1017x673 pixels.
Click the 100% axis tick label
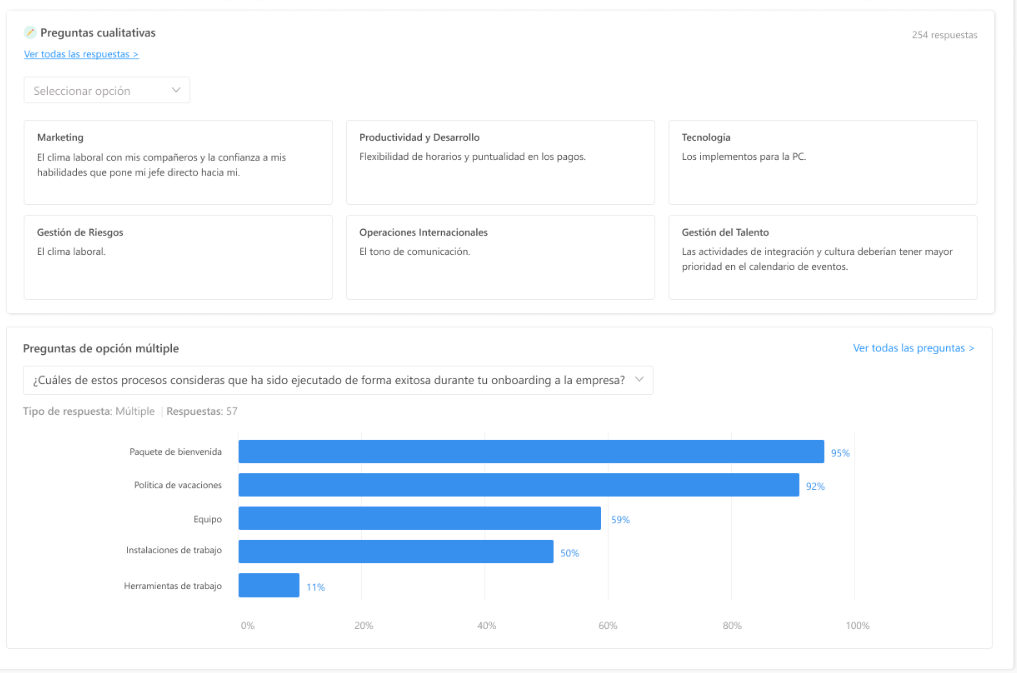(857, 626)
